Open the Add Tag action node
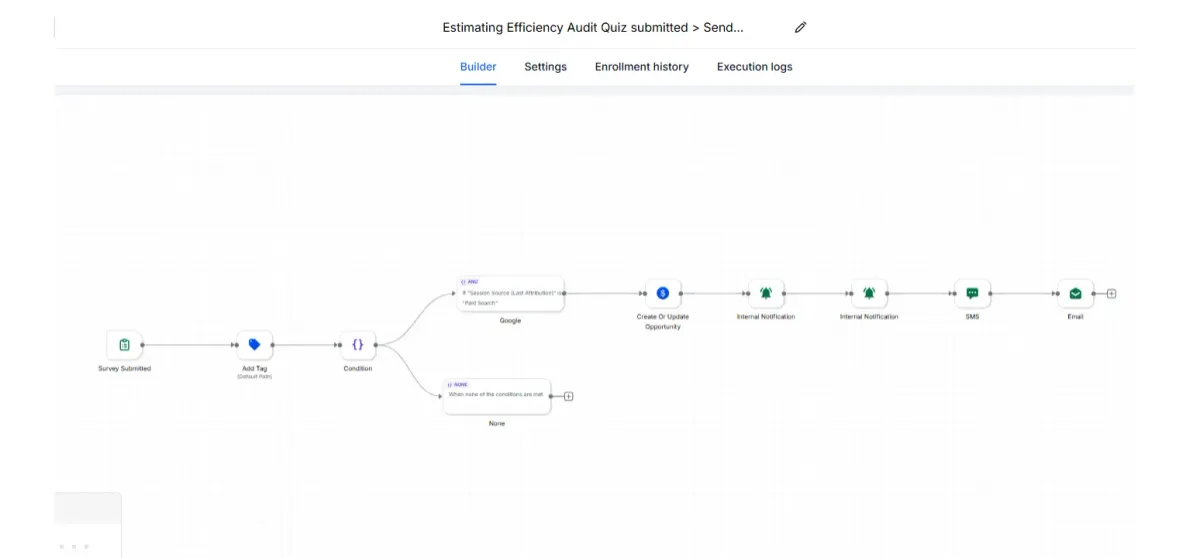Viewport: 1200px width, 558px height. (x=254, y=345)
